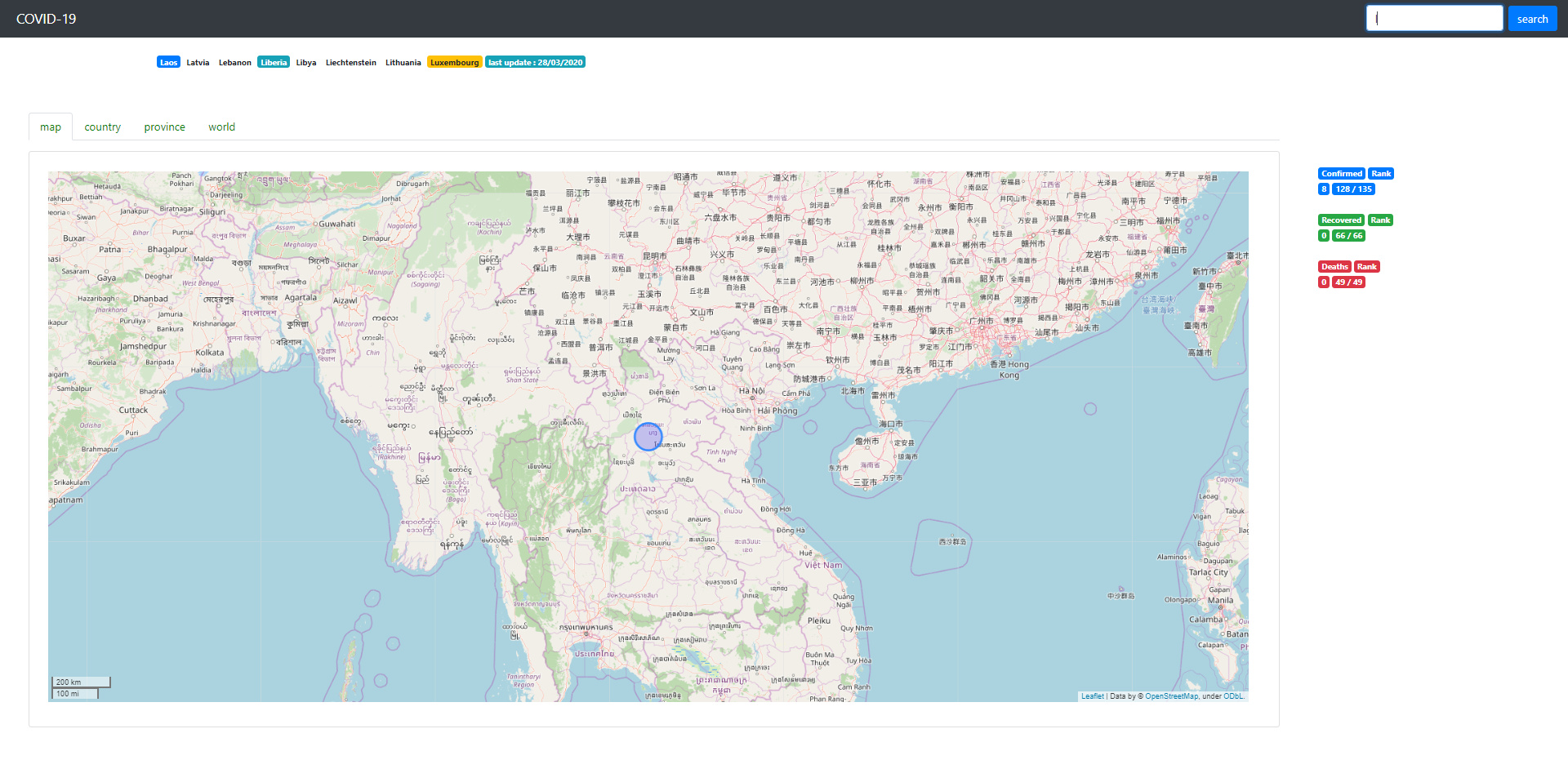Click the 128 / 135 rank badge
This screenshot has height=760, width=1568.
(x=1354, y=189)
